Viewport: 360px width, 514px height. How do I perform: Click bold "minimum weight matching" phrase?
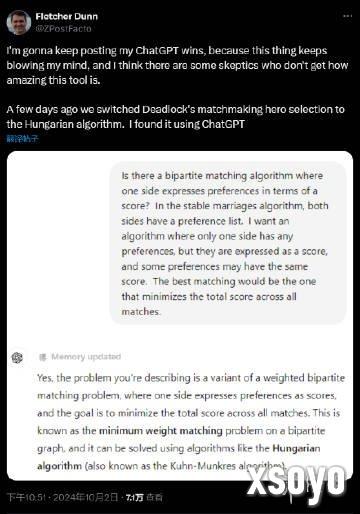point(161,431)
